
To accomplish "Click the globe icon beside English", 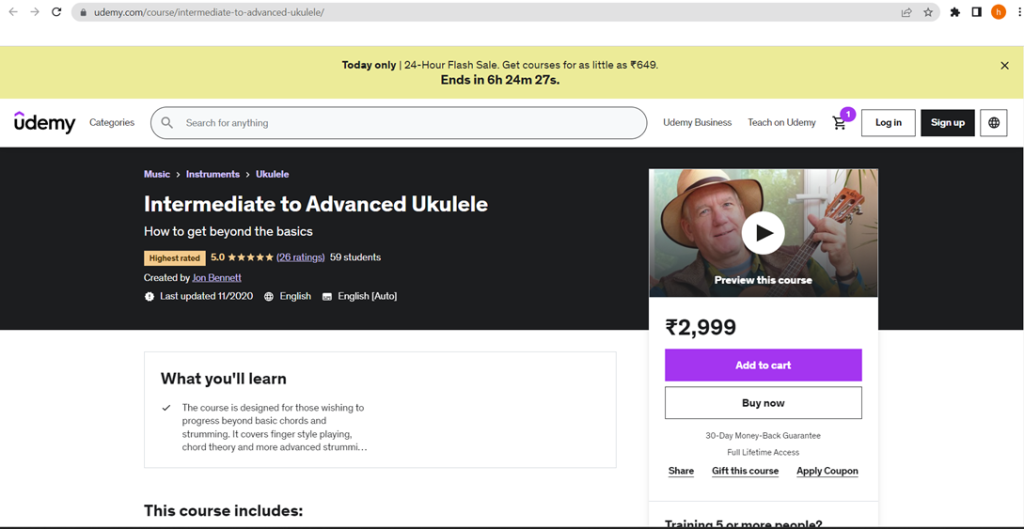I will [268, 297].
